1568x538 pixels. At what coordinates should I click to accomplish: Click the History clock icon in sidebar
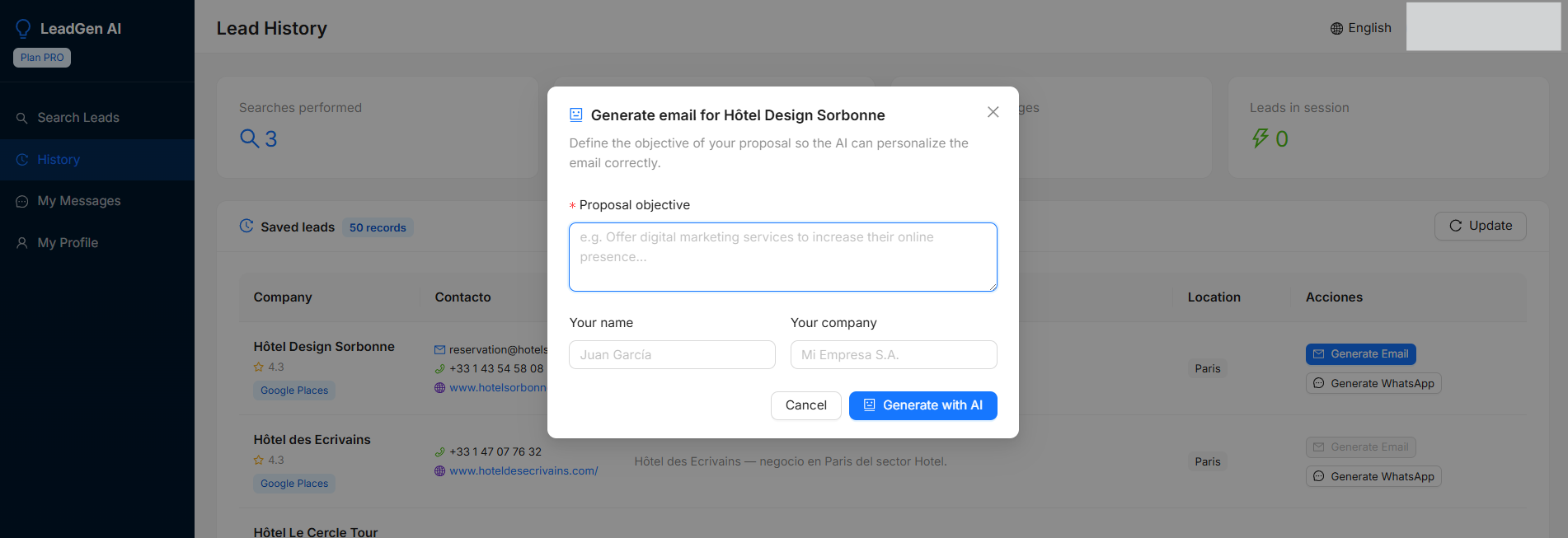pos(22,160)
